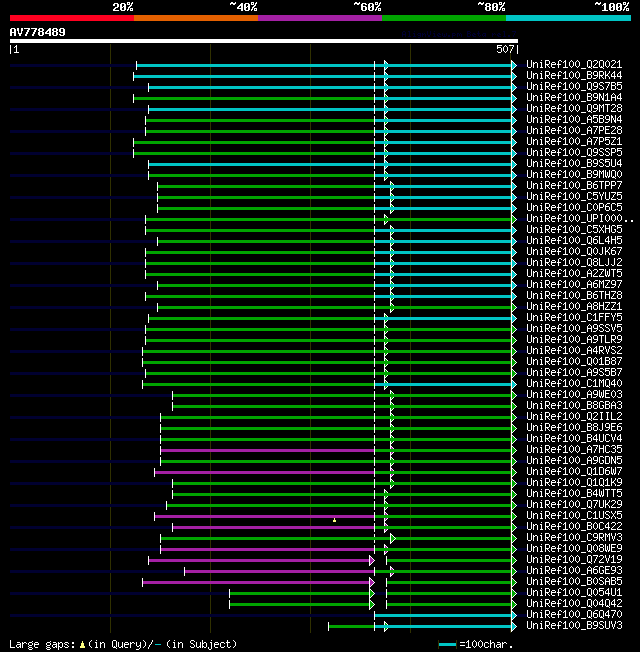Open subject UniRef100_B4UCV4
640x652 pixels.
[574, 438]
